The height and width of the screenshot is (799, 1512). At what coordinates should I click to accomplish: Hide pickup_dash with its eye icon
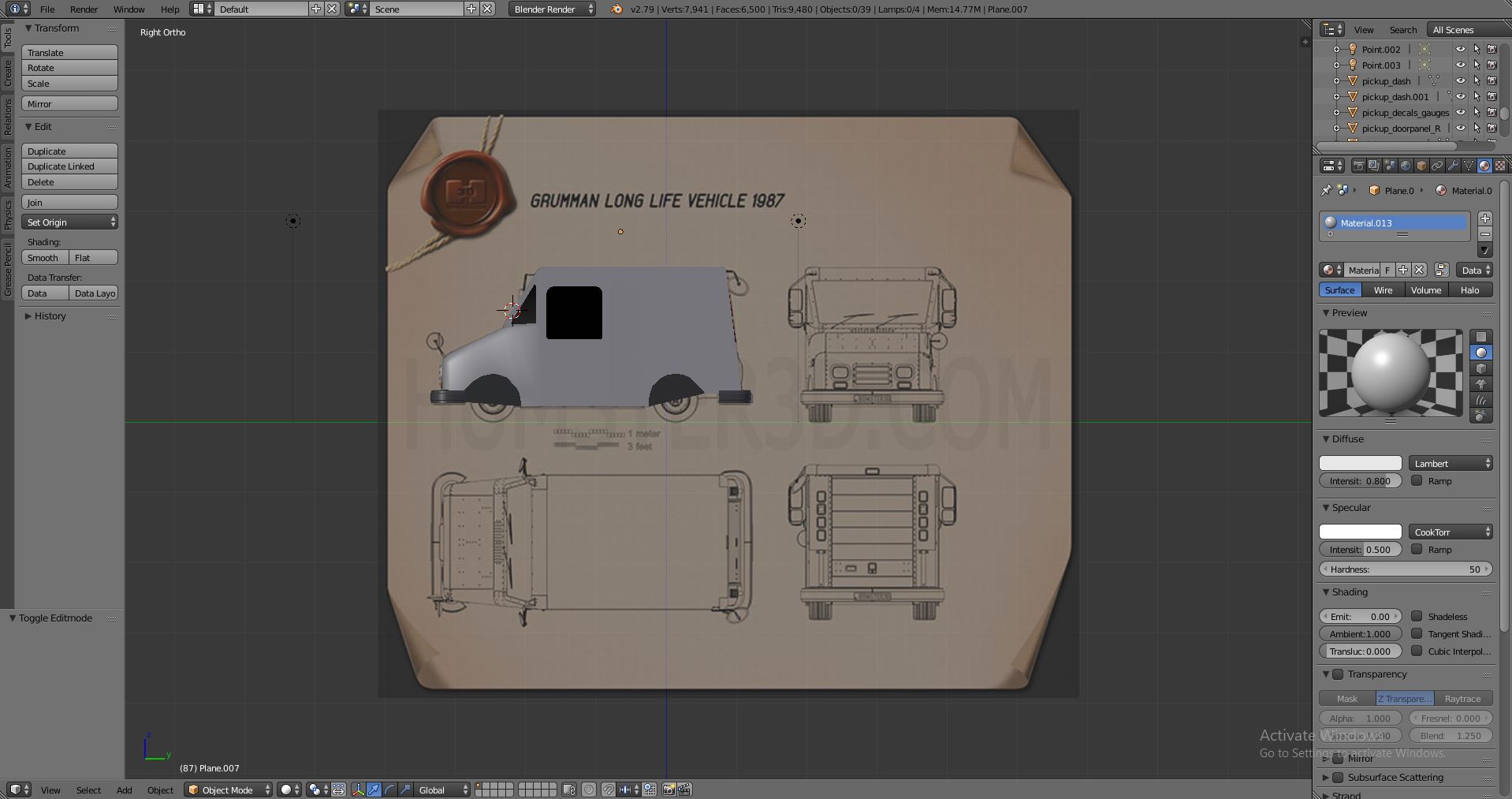1461,80
